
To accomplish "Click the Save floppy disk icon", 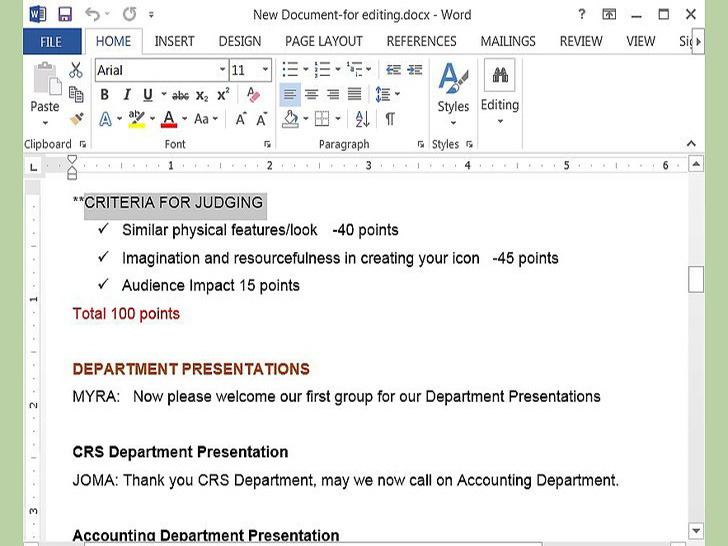I will 65,15.
